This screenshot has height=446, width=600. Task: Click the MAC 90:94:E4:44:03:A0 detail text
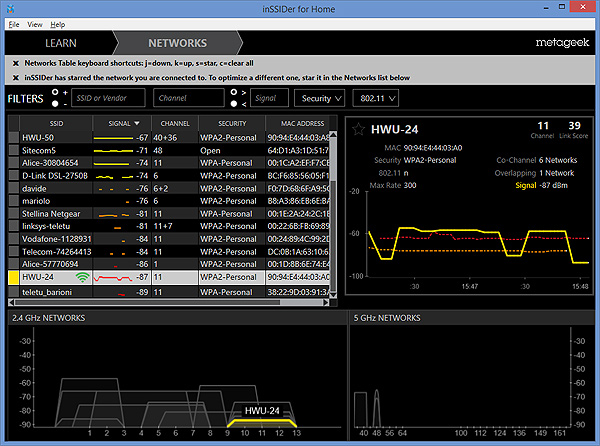point(423,148)
